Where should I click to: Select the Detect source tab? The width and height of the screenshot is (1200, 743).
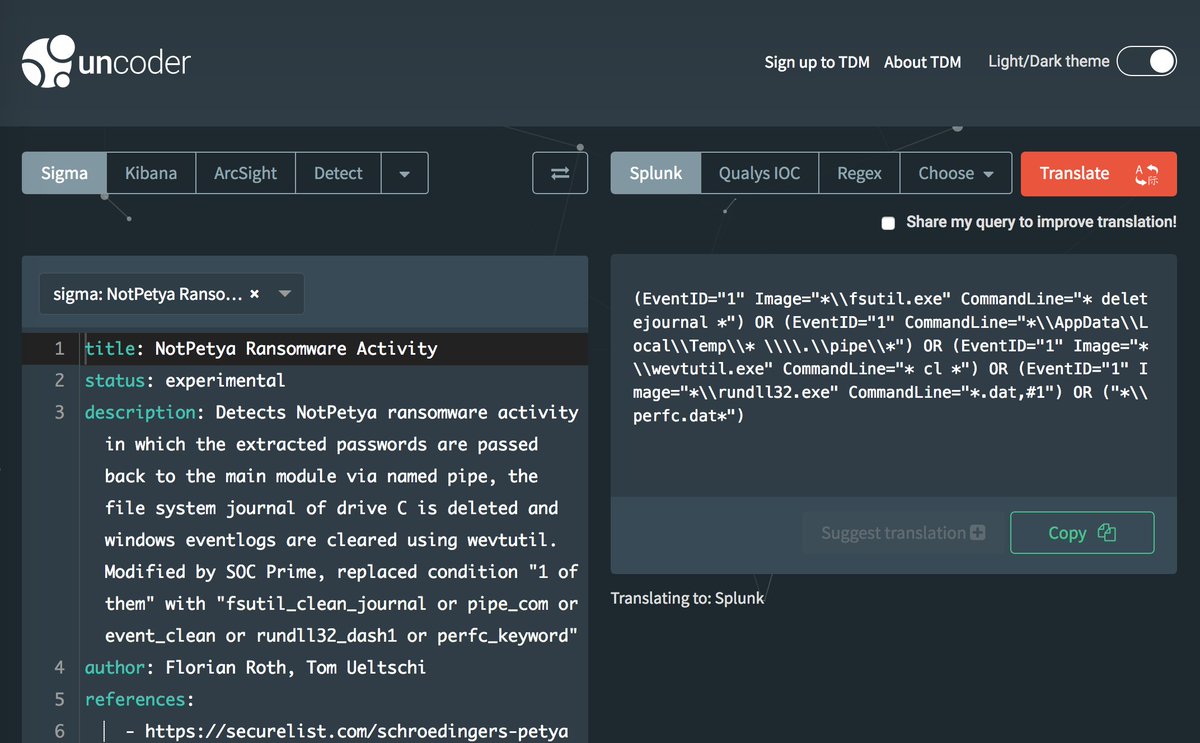(x=338, y=173)
